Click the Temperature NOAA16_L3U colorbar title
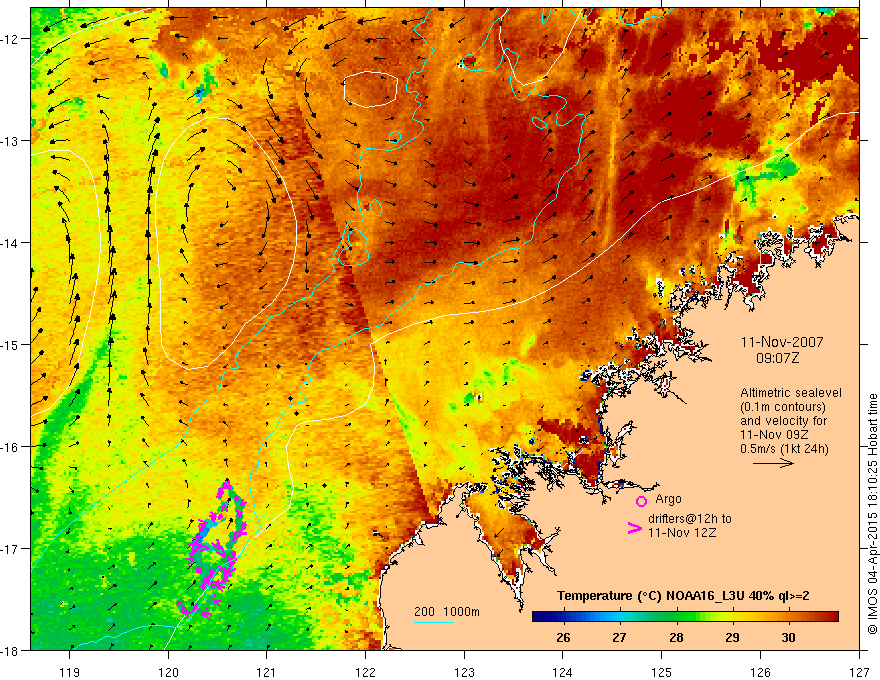The height and width of the screenshot is (680, 880). tap(683, 596)
